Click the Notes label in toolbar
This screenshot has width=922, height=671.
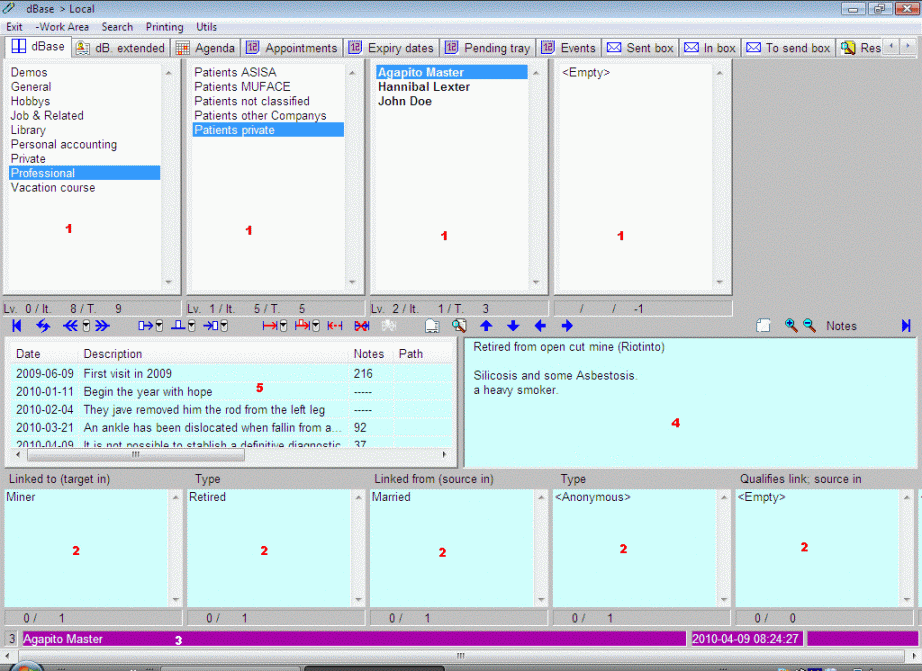(x=841, y=326)
